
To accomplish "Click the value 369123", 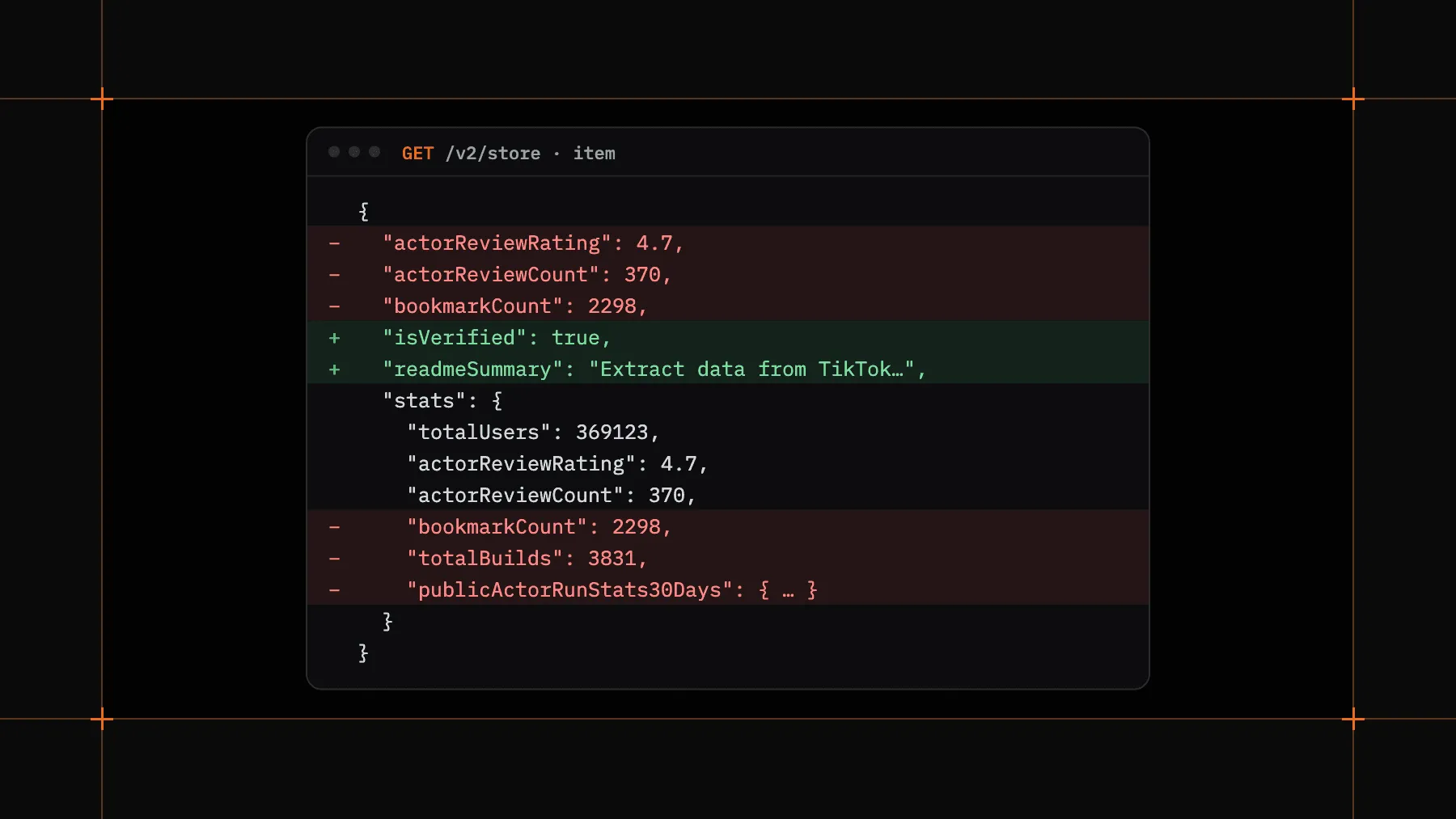I will point(612,433).
